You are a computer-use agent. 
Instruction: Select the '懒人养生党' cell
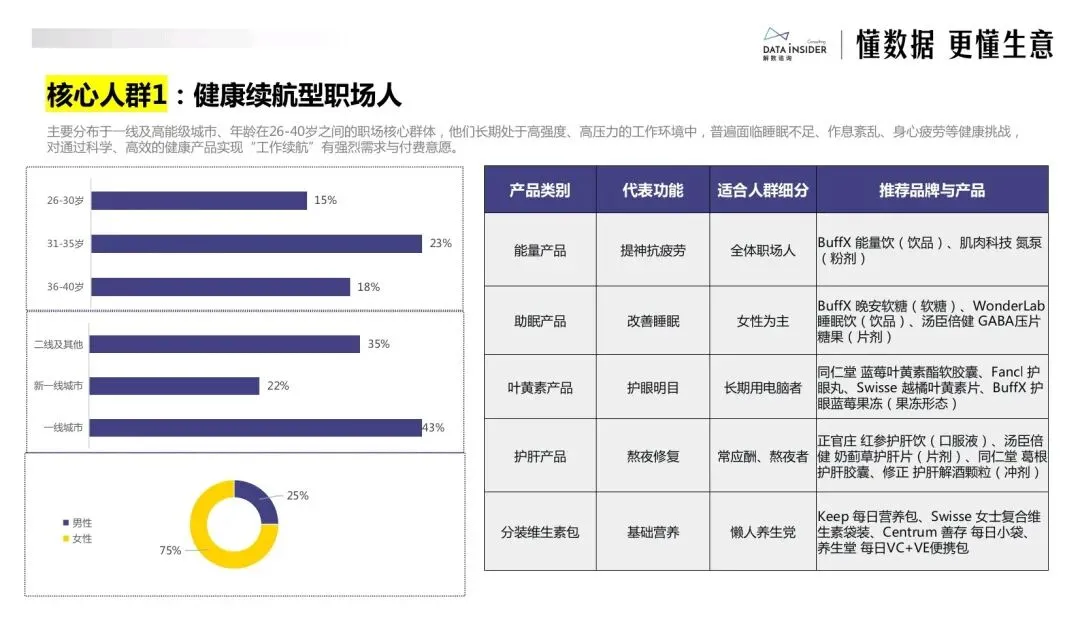[763, 531]
